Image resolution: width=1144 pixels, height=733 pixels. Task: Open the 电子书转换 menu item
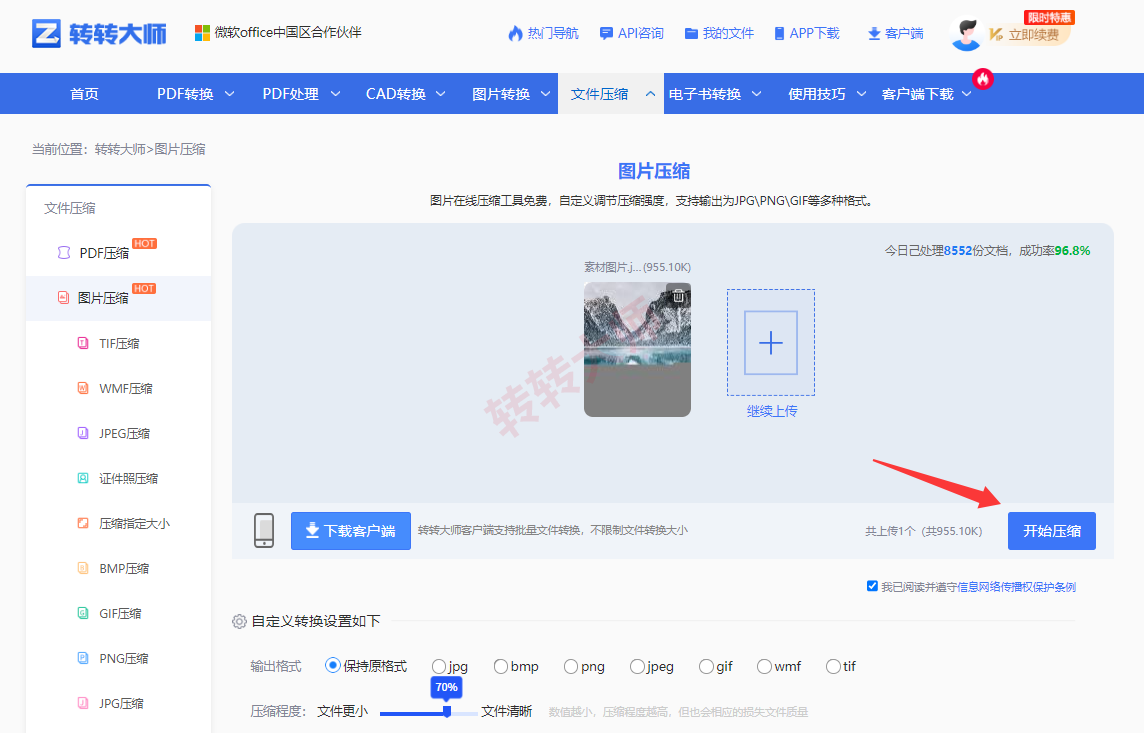705,93
